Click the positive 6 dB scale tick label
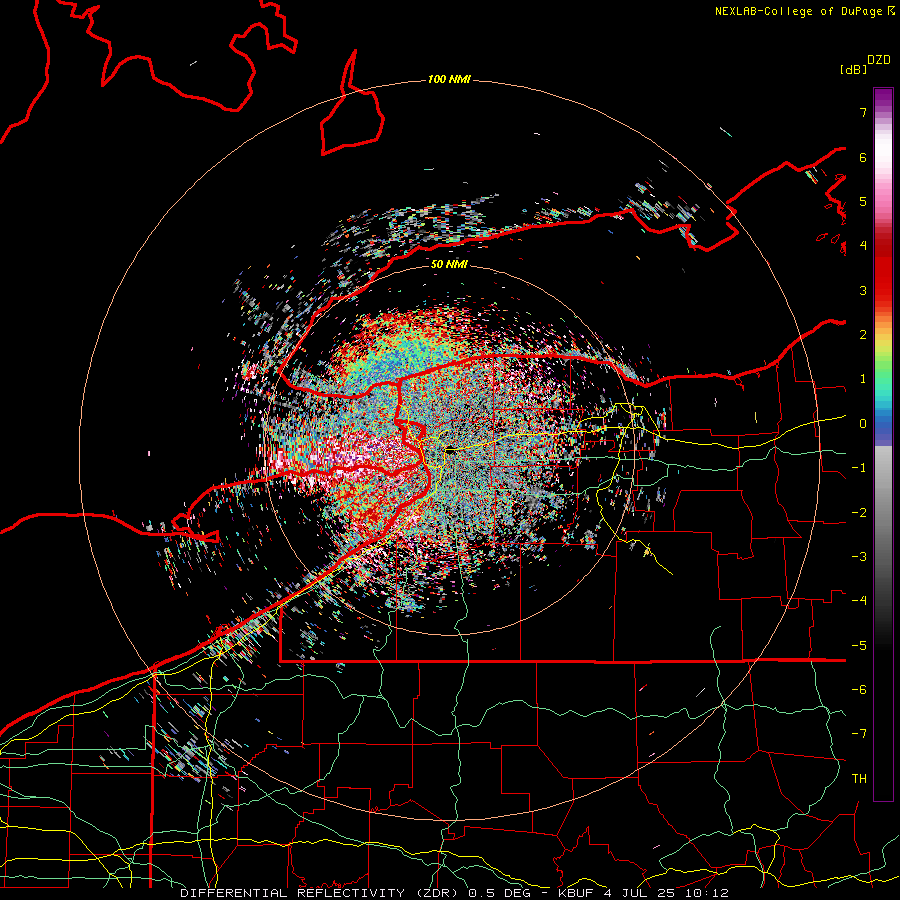The width and height of the screenshot is (900, 900). 863,157
